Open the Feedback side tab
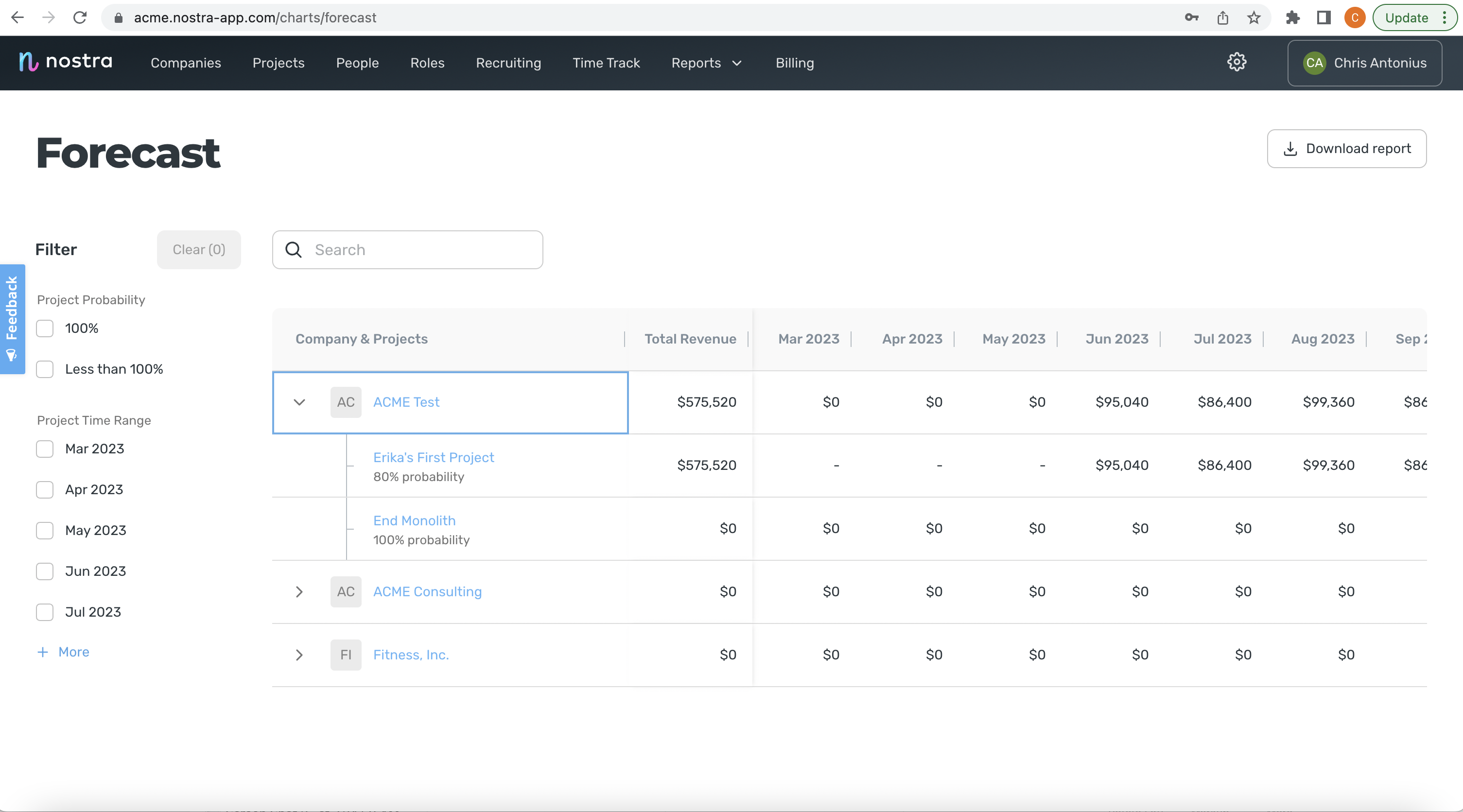 pyautogui.click(x=12, y=319)
